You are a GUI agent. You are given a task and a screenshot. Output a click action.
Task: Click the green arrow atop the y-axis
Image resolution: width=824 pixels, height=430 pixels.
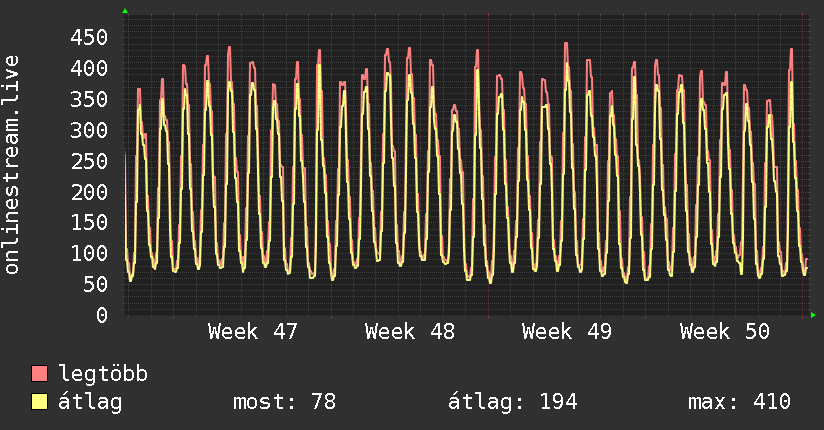[125, 11]
